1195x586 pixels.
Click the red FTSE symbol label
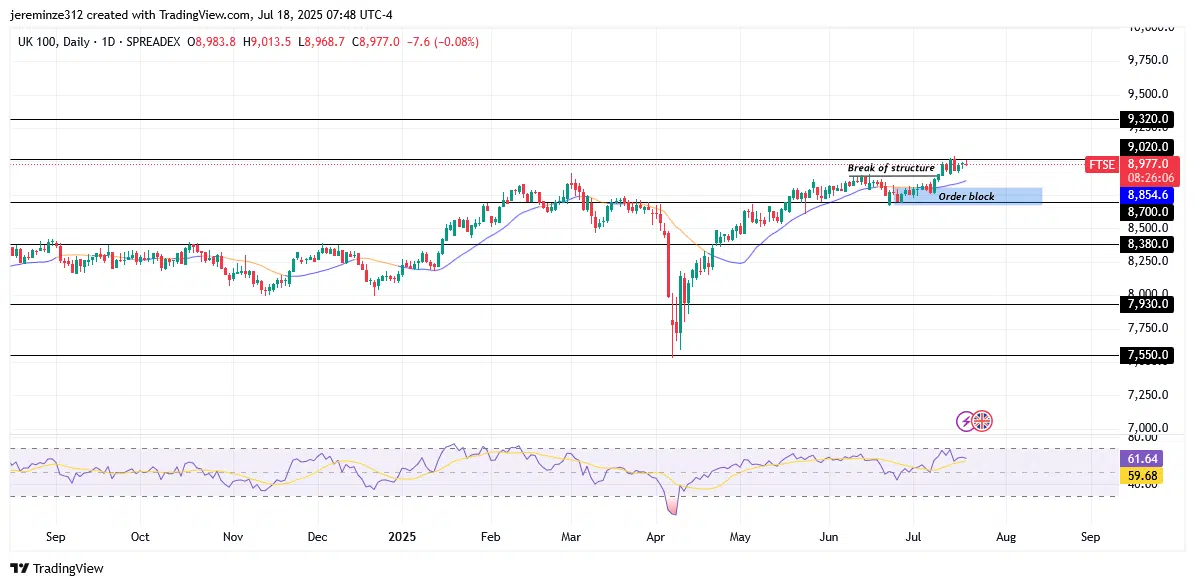1101,164
